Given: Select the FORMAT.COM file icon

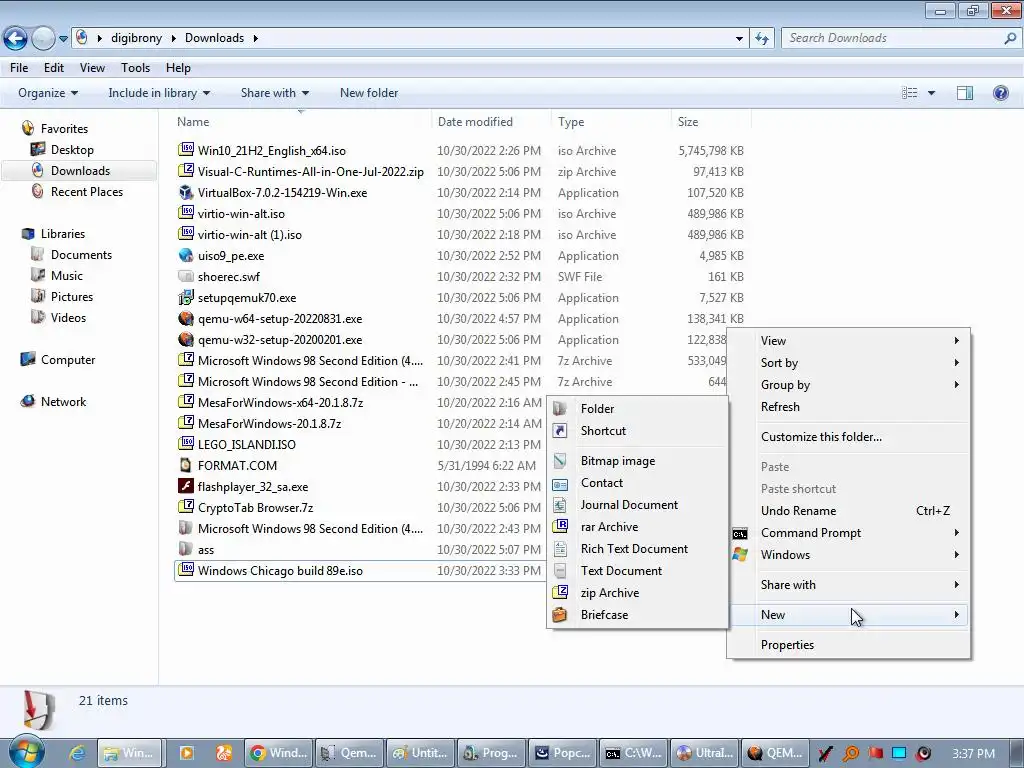Looking at the screenshot, I should [186, 466].
